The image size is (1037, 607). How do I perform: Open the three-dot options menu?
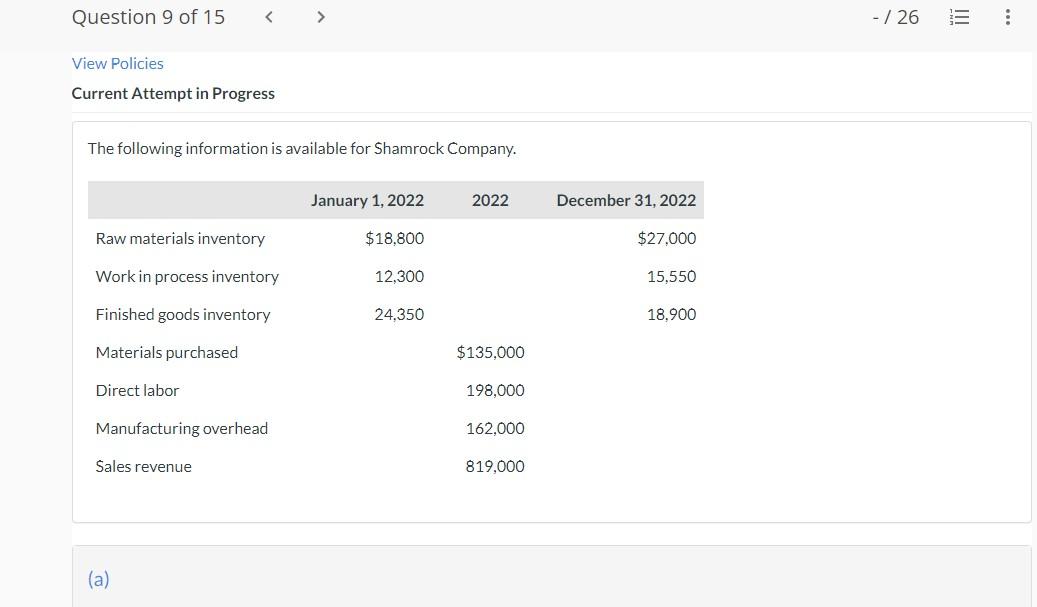tap(1008, 17)
